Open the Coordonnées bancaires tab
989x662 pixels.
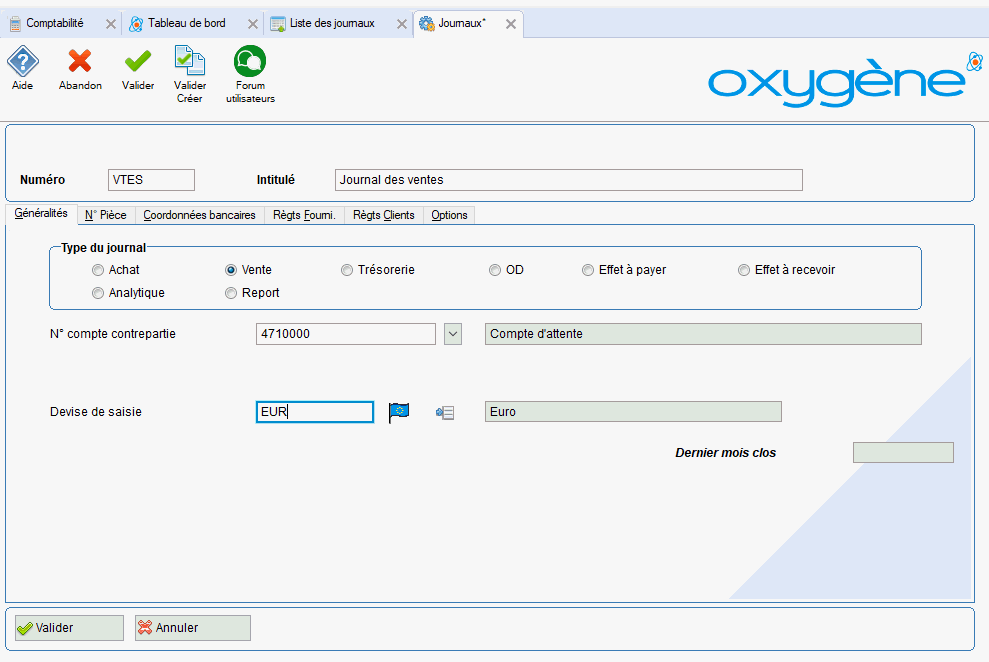tap(199, 215)
